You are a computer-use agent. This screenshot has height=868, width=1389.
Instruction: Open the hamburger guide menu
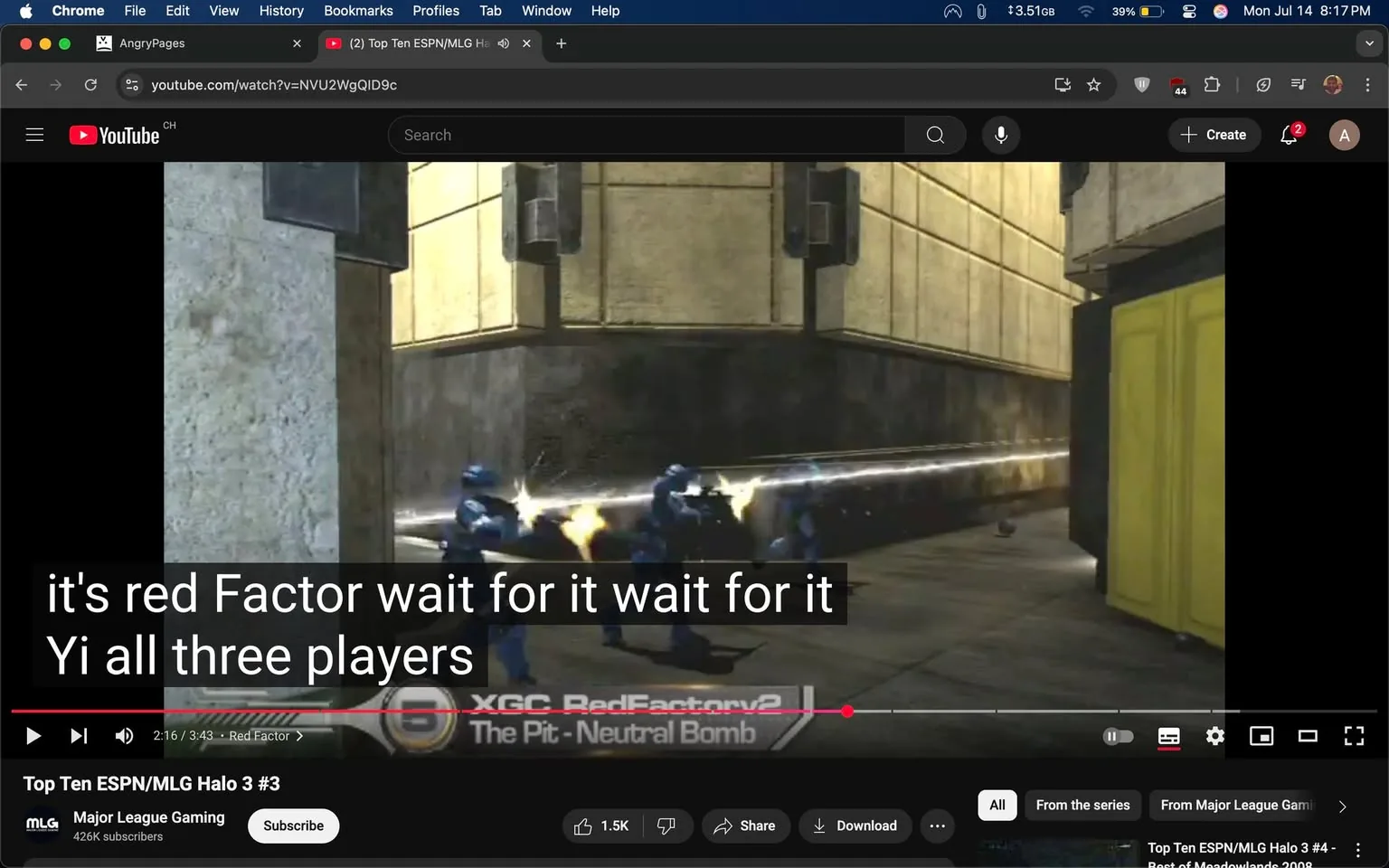pyautogui.click(x=34, y=134)
